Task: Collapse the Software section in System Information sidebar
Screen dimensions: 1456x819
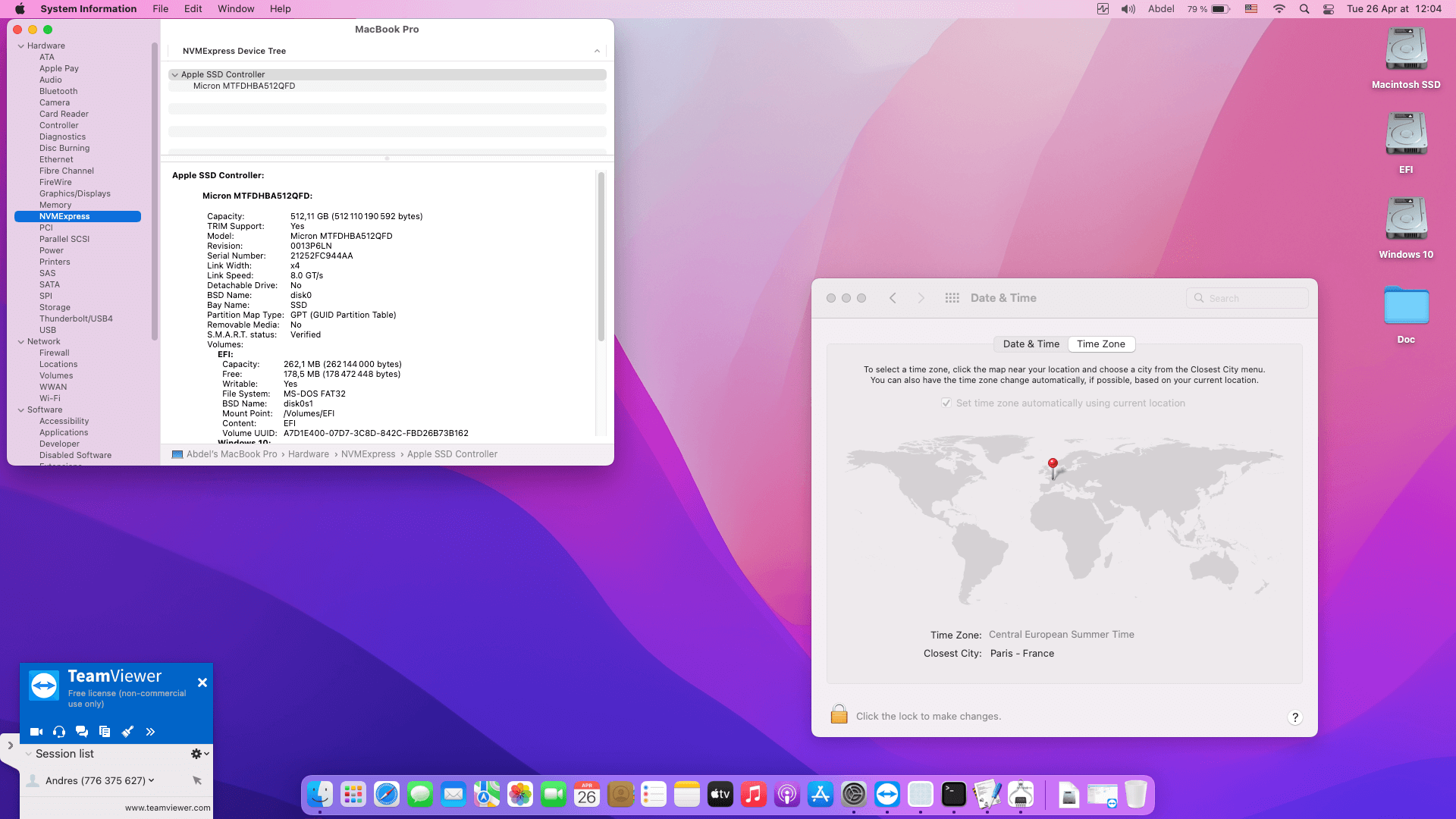Action: pos(21,410)
